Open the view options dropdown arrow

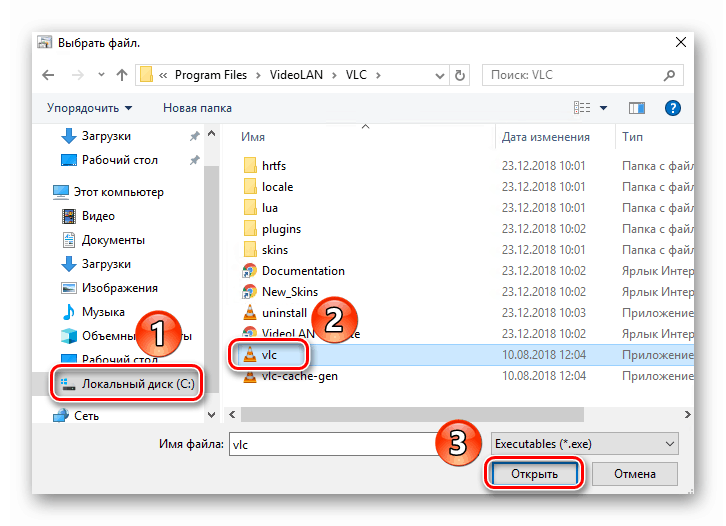click(x=603, y=108)
